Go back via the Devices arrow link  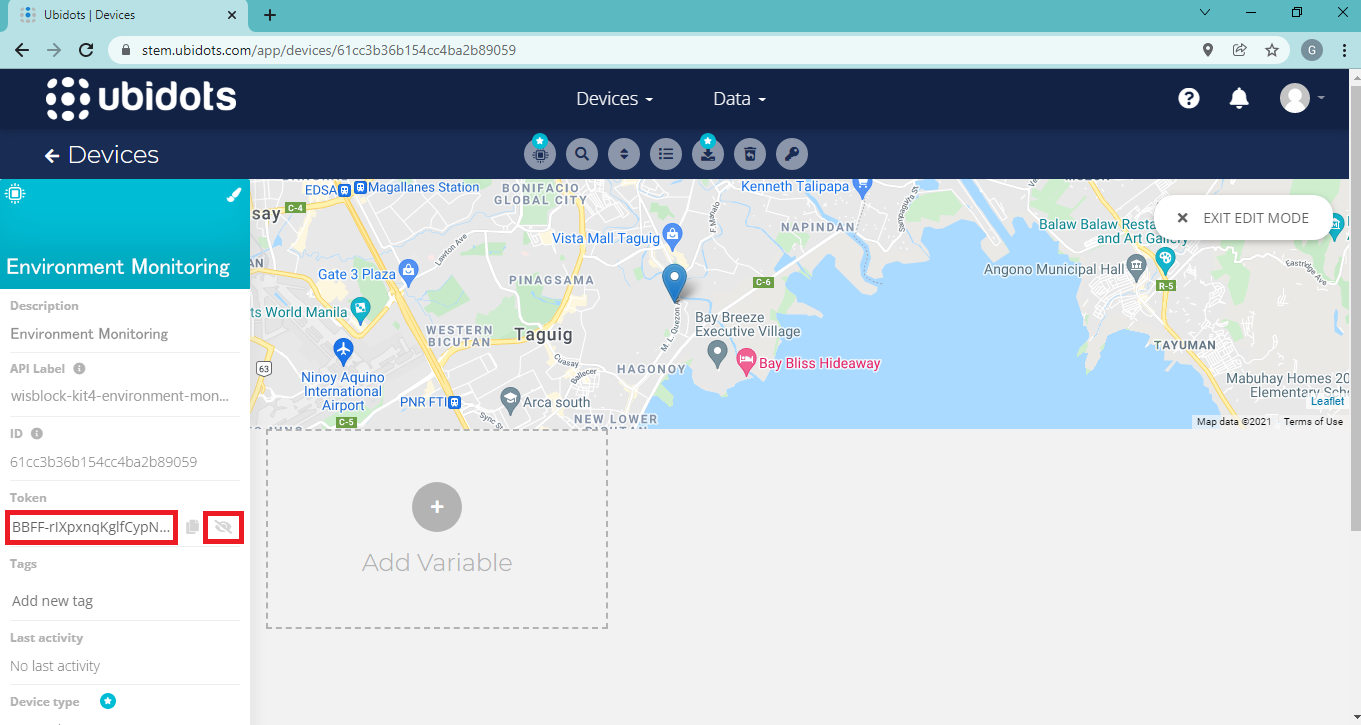coord(102,155)
